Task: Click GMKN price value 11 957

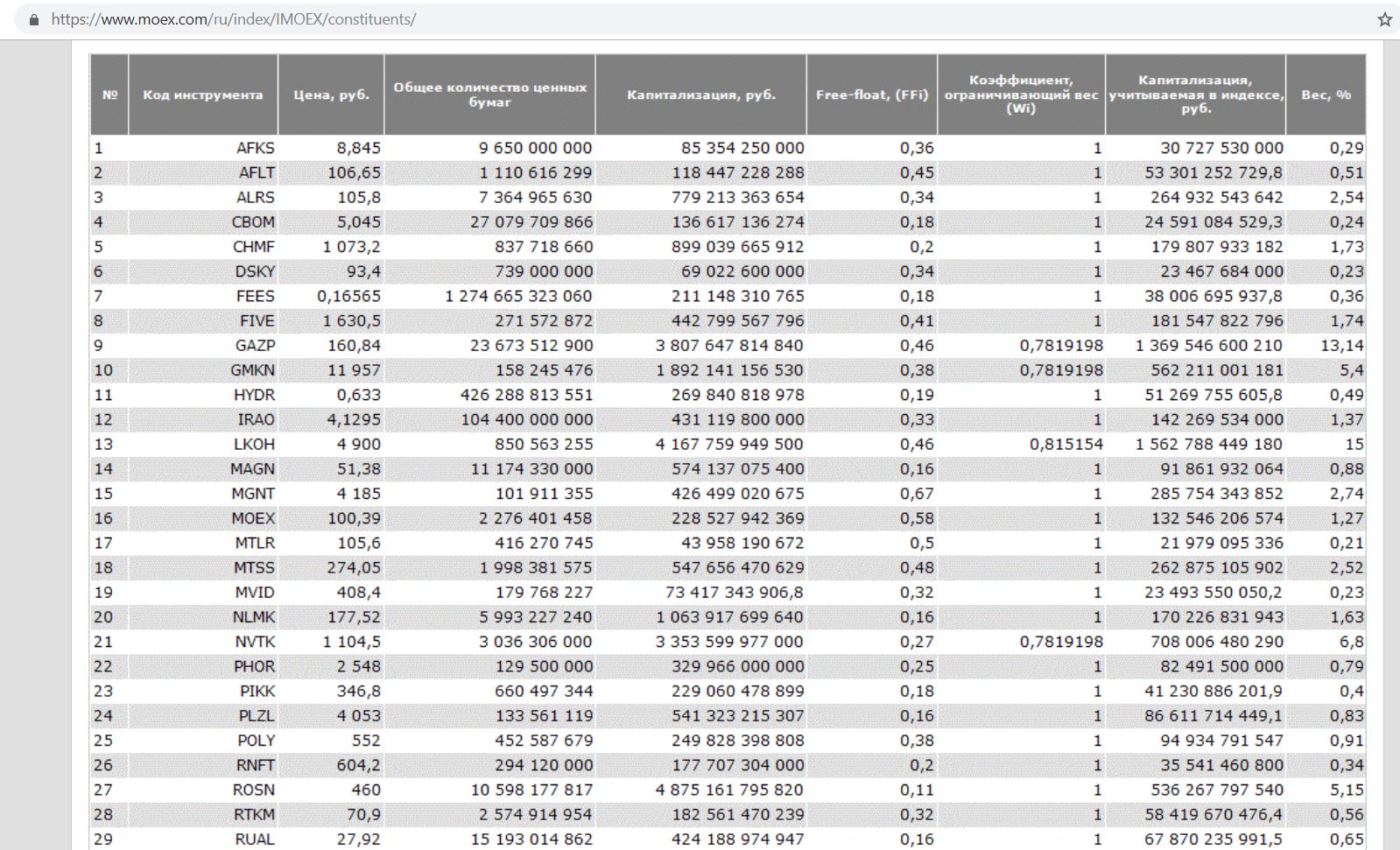Action: [353, 370]
